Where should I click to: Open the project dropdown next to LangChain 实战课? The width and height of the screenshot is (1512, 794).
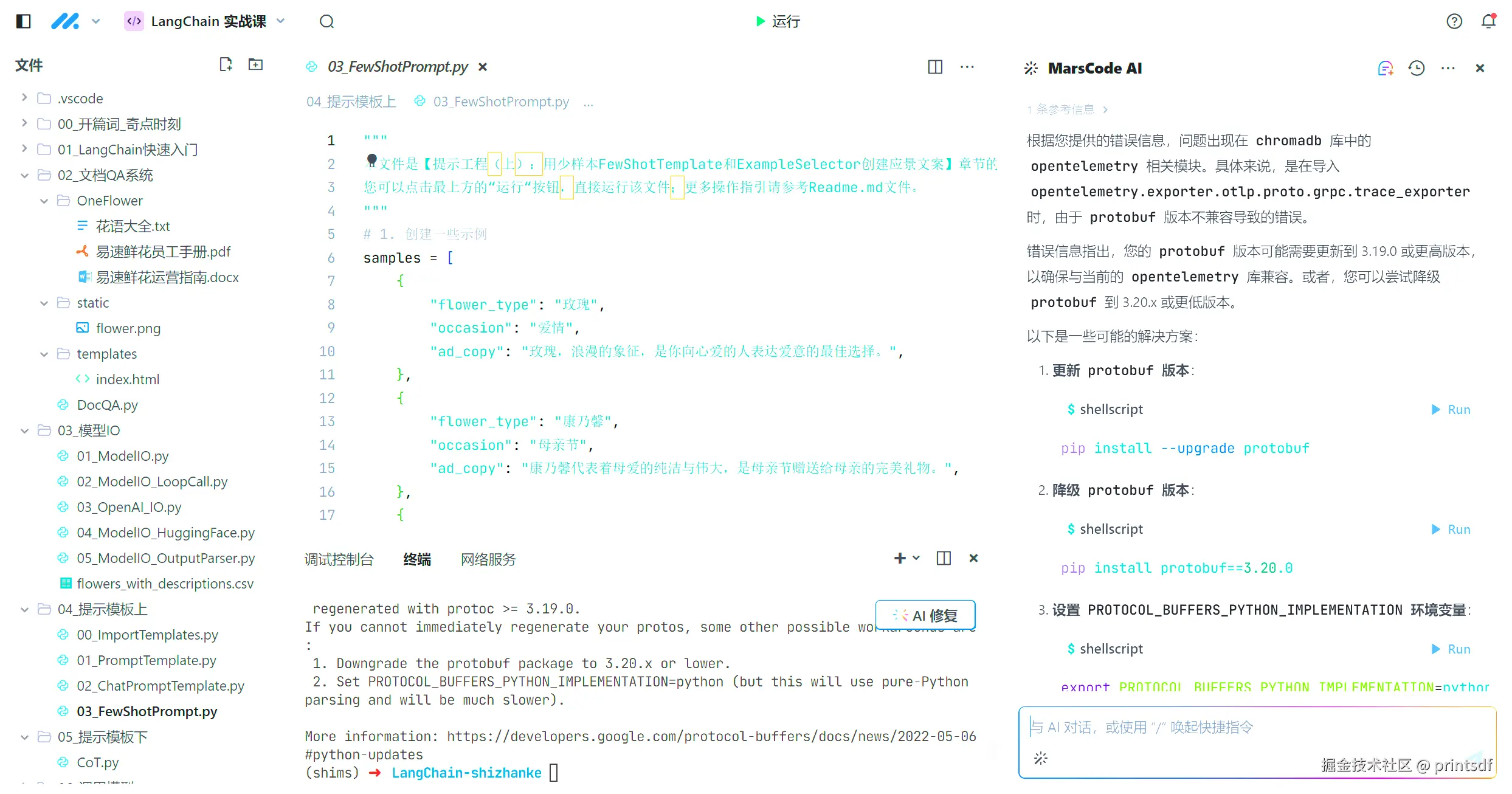coord(280,21)
